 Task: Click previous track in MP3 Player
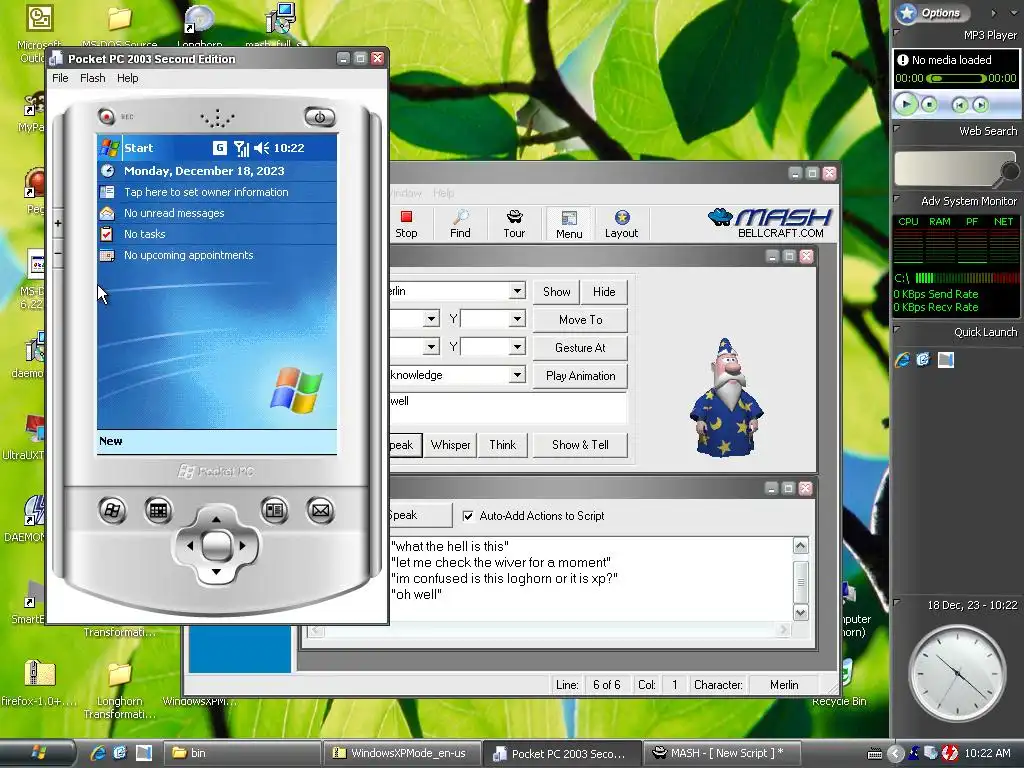click(959, 104)
